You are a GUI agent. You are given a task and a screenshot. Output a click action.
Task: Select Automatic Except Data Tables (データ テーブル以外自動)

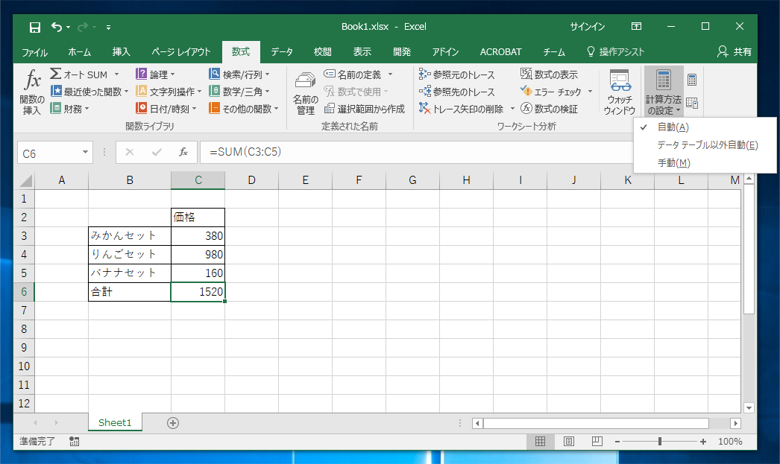705,145
